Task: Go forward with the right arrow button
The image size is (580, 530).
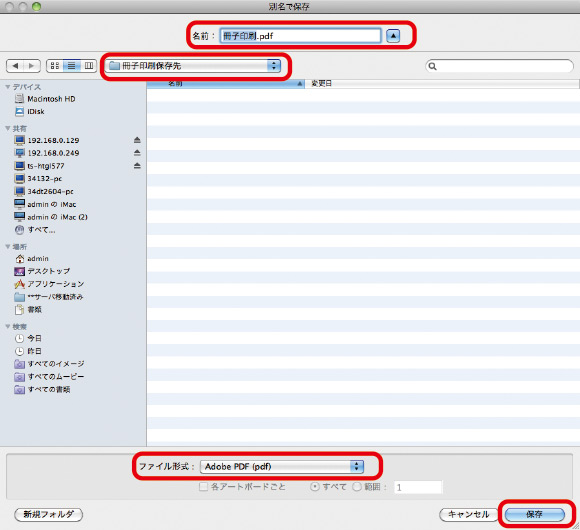Action: coord(32,66)
